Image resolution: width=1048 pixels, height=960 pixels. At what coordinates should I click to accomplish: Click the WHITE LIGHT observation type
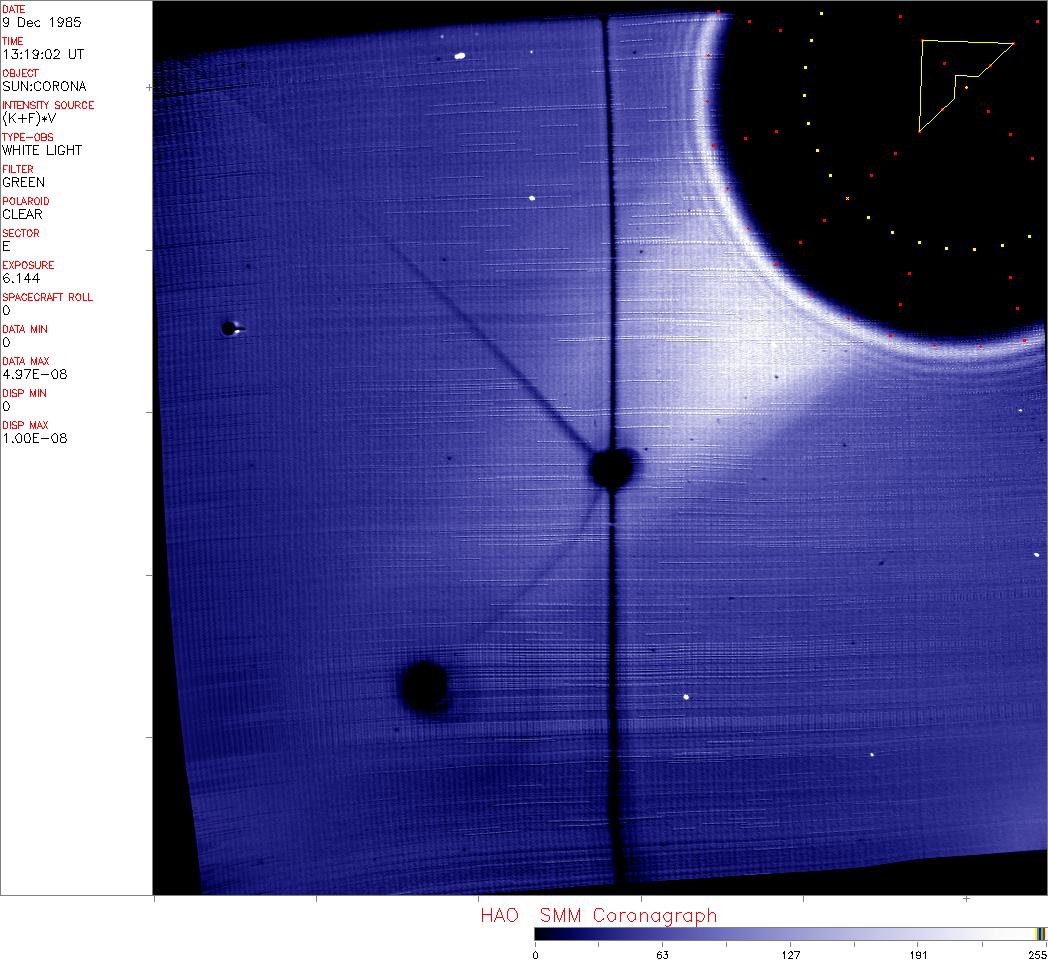point(42,150)
